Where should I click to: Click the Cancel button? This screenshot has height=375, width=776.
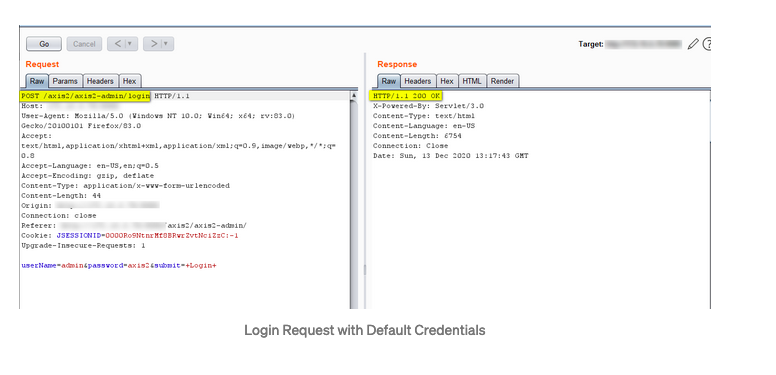[84, 44]
